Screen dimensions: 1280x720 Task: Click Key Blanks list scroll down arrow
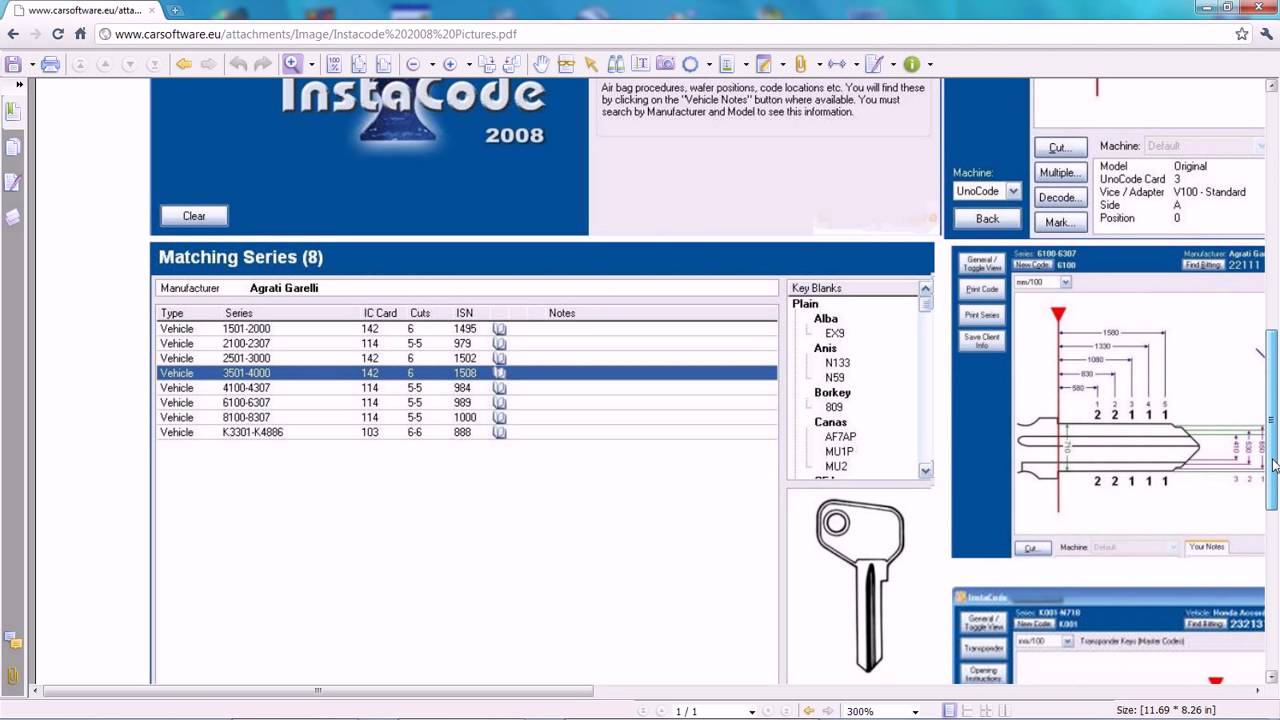pyautogui.click(x=925, y=471)
